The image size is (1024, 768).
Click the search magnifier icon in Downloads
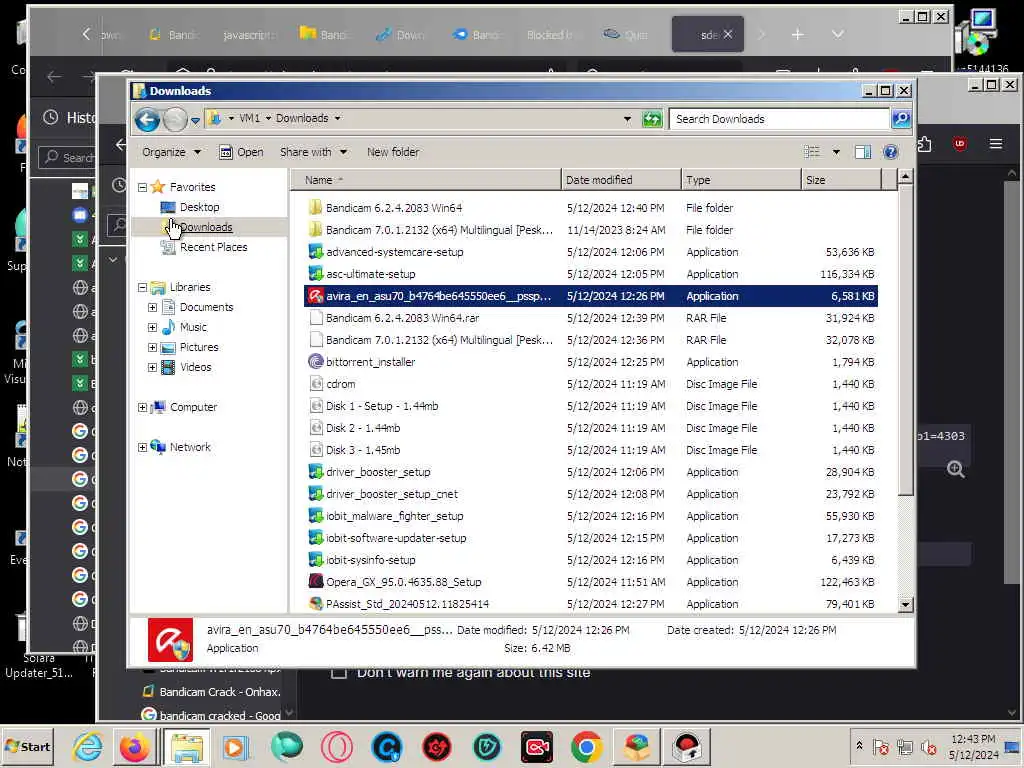coord(901,119)
